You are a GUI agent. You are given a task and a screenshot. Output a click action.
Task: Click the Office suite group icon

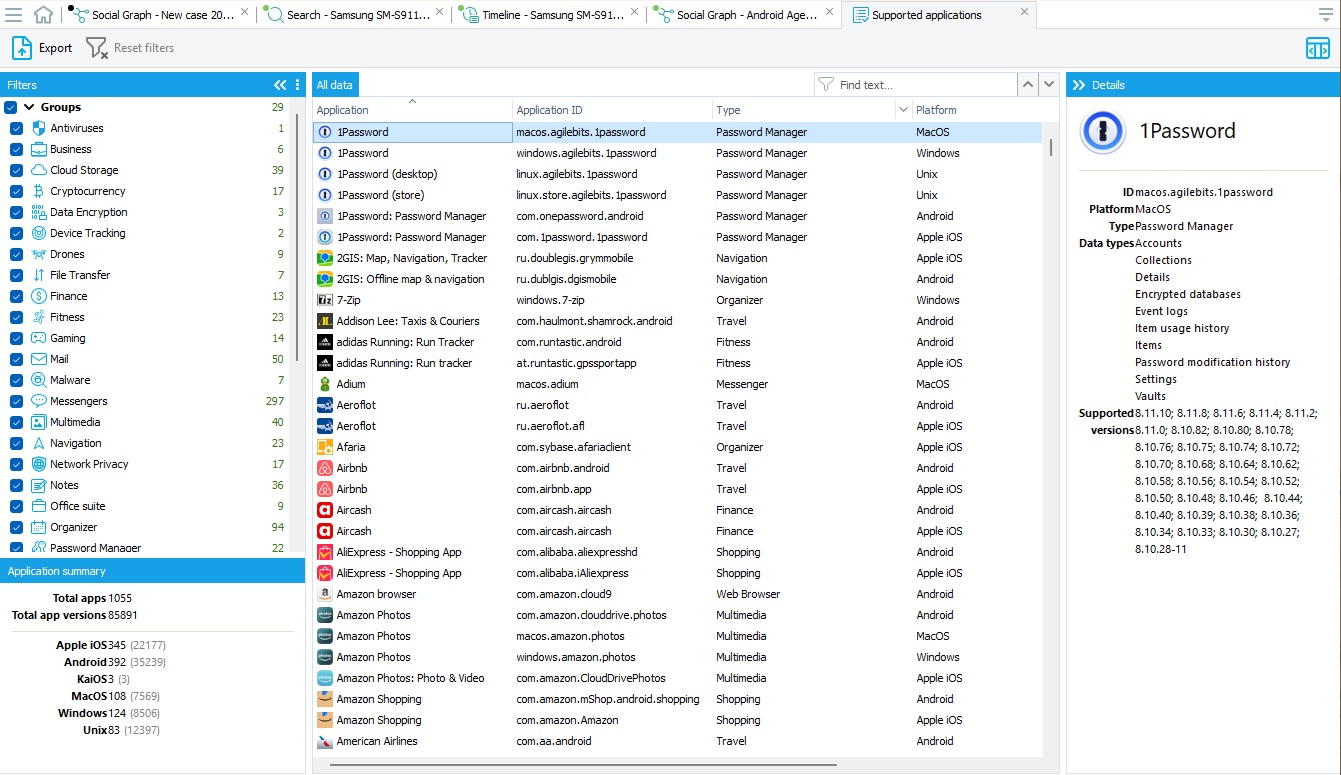click(39, 506)
